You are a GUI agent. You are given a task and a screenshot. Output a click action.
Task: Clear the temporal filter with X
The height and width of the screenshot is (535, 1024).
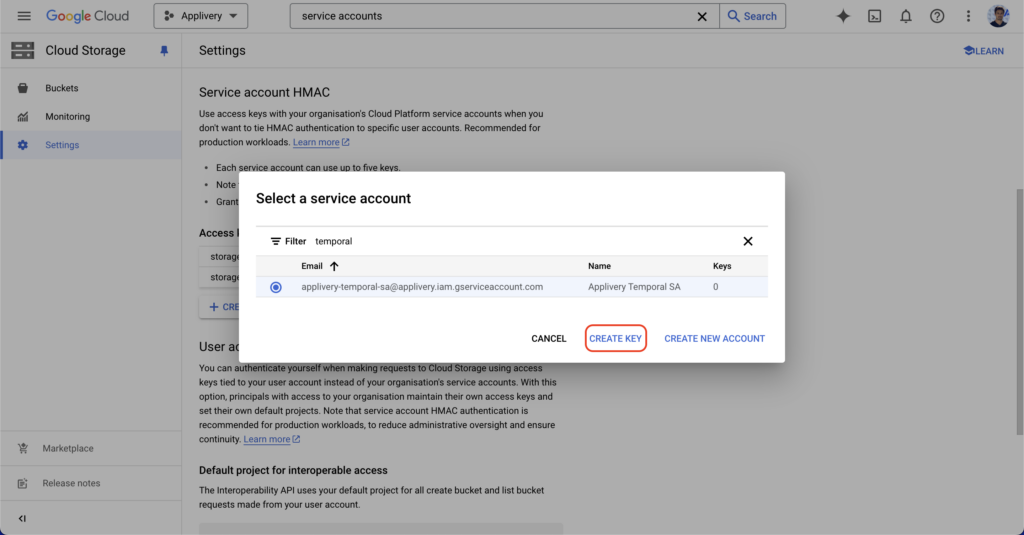[x=748, y=242]
